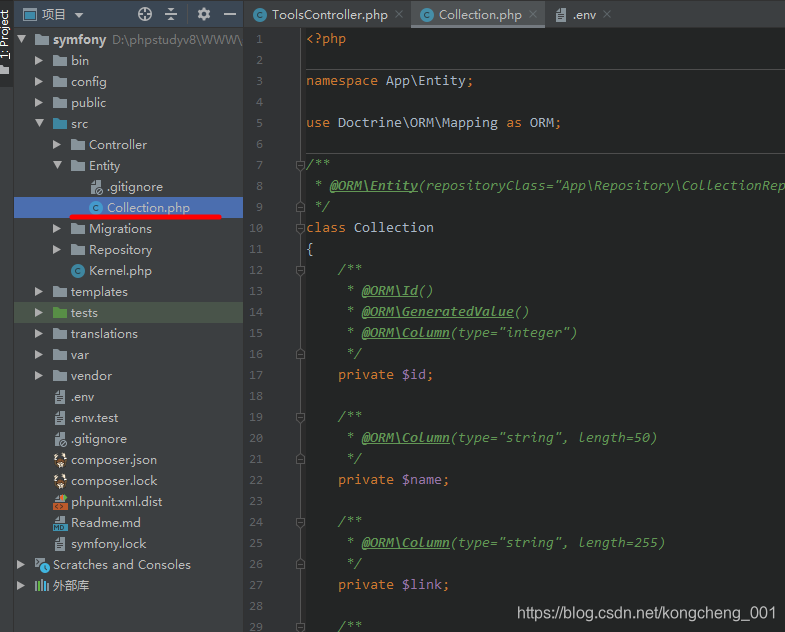The height and width of the screenshot is (632, 785).
Task: Place cursor on 'private $name;' line
Action: (x=394, y=480)
